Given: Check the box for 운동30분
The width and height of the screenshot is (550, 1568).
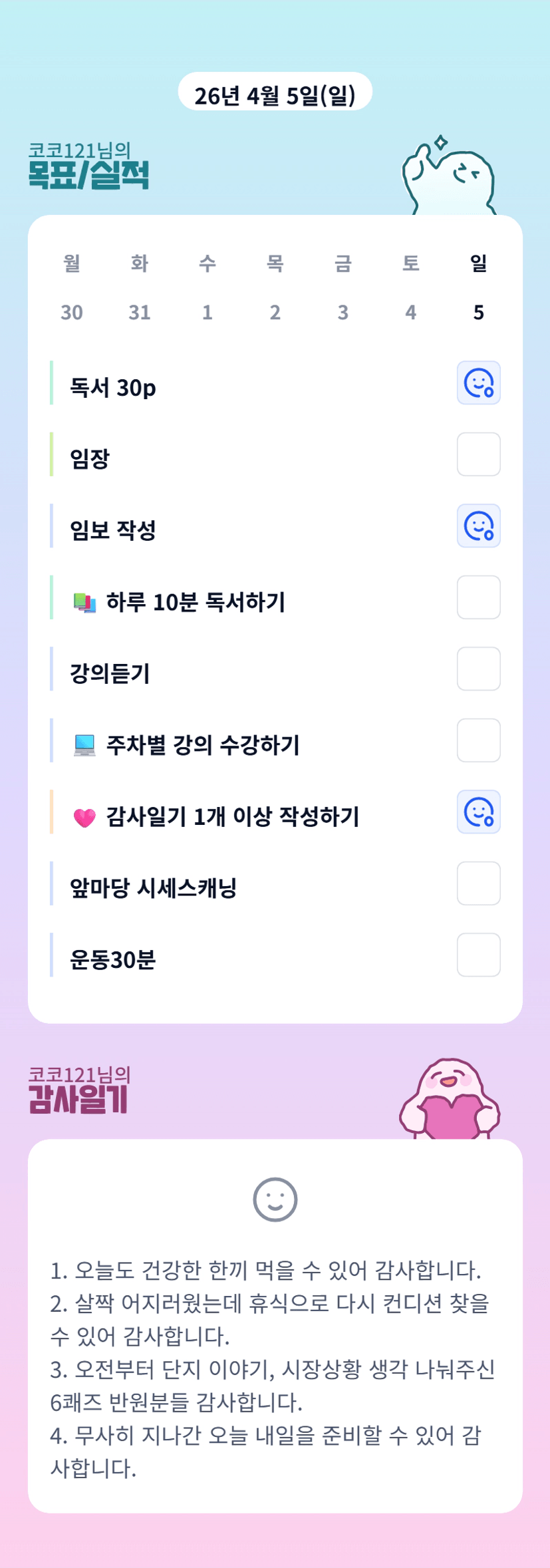Looking at the screenshot, I should click(x=478, y=955).
